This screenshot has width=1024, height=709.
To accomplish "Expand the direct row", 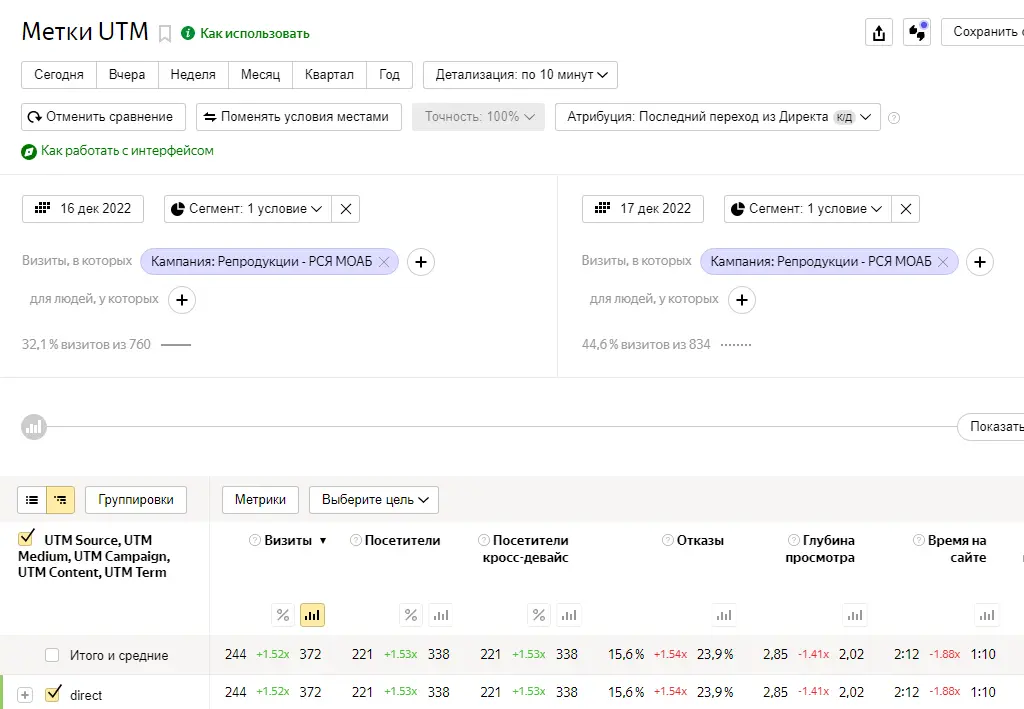I will click(x=25, y=695).
